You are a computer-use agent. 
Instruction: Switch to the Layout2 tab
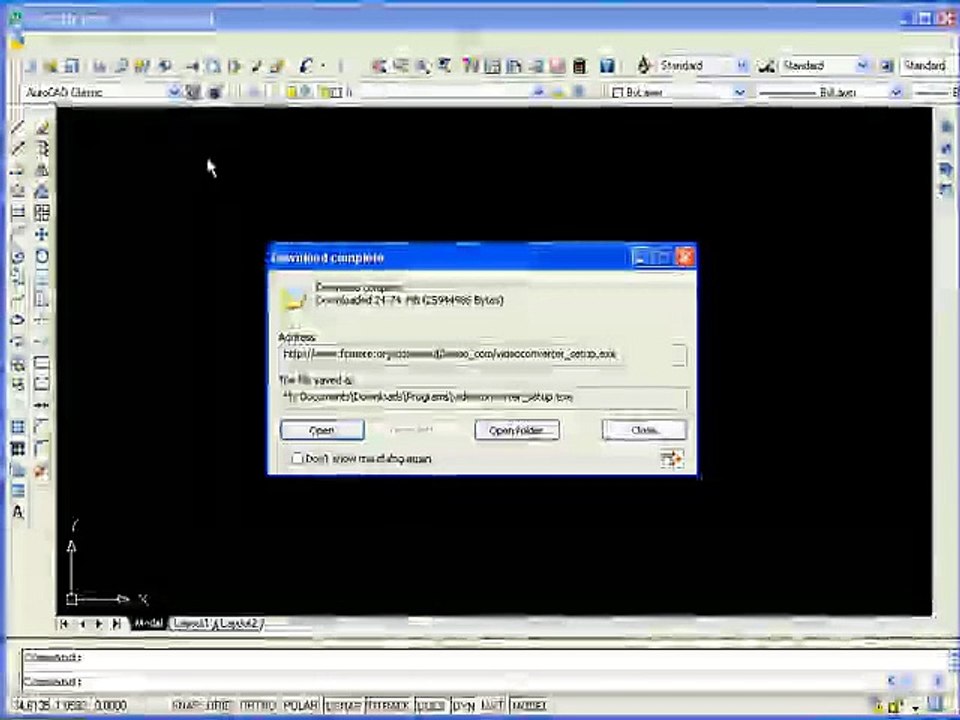[239, 623]
